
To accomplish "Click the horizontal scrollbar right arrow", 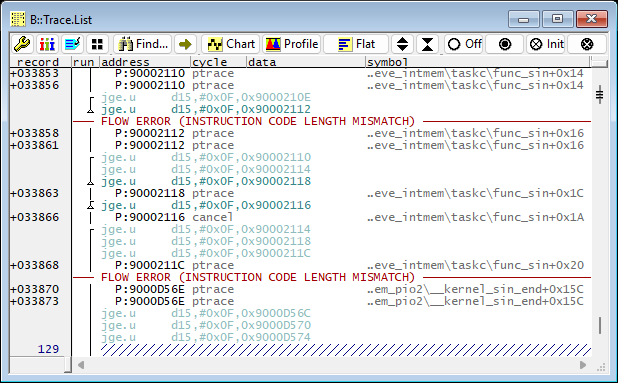I will (x=583, y=365).
